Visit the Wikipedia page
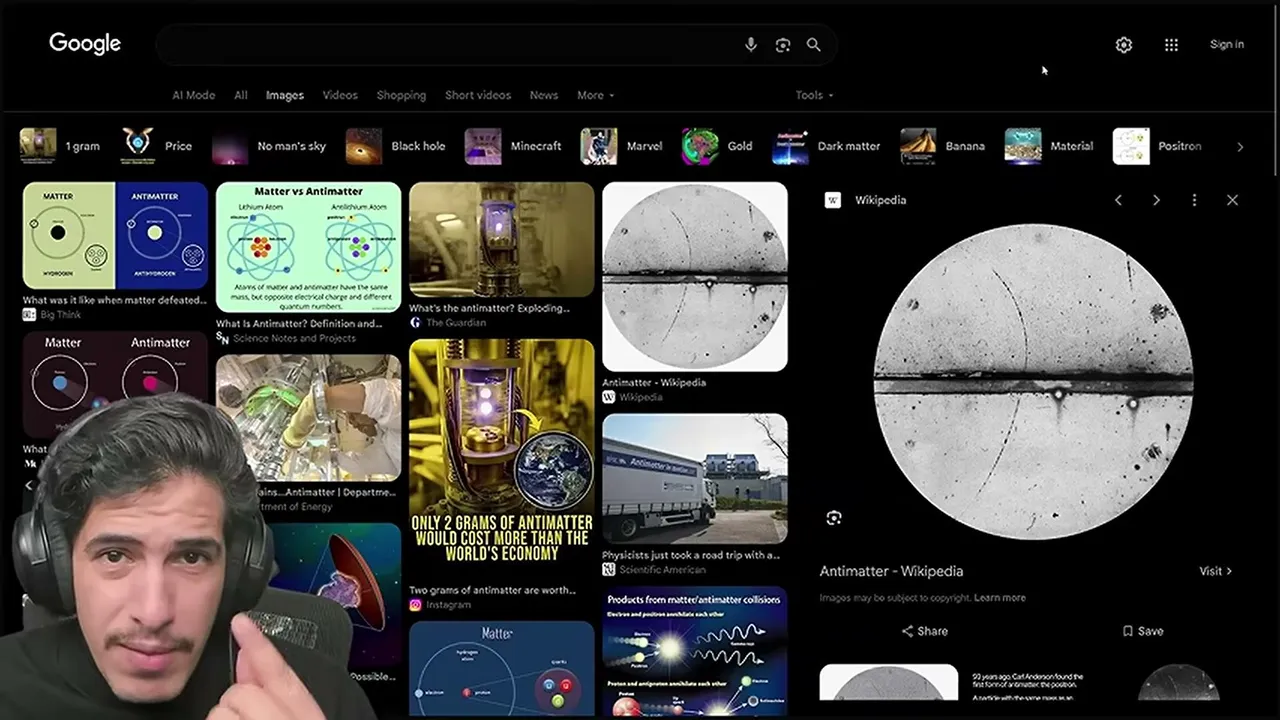1280x720 pixels. tap(1215, 571)
